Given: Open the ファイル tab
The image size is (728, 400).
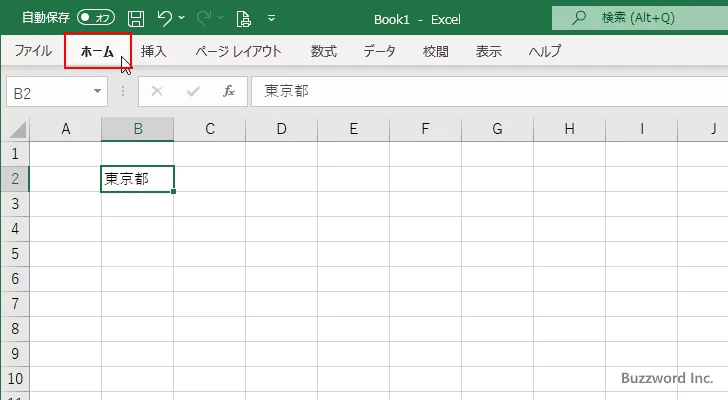Looking at the screenshot, I should coord(33,51).
